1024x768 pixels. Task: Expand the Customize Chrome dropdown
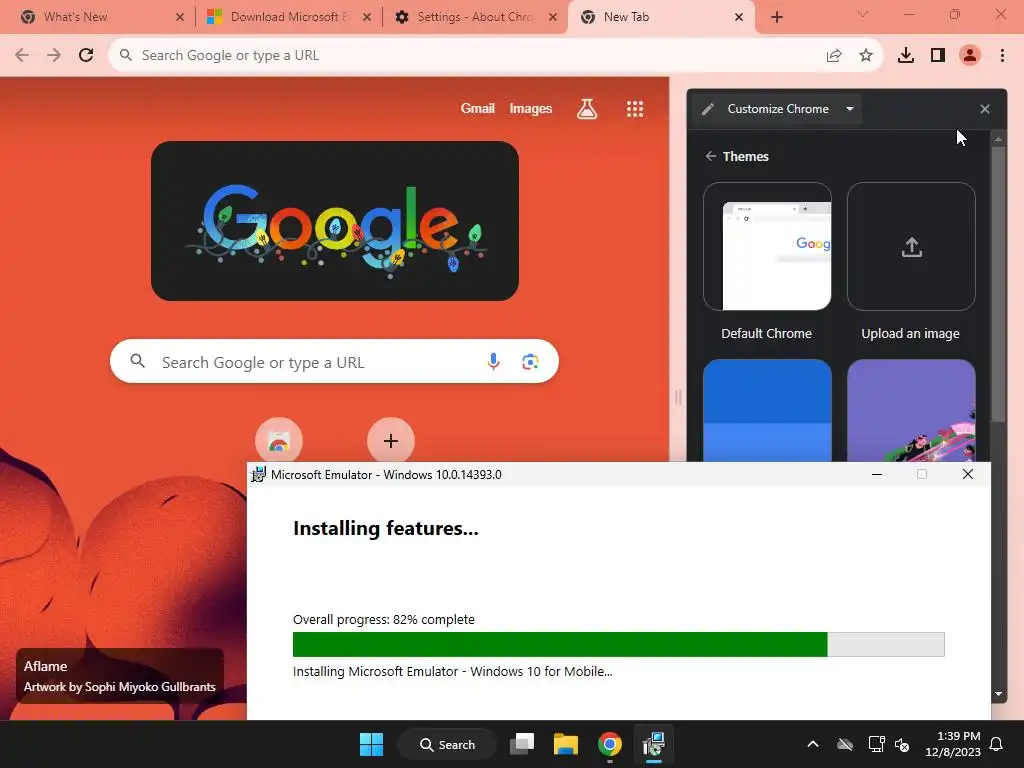850,109
